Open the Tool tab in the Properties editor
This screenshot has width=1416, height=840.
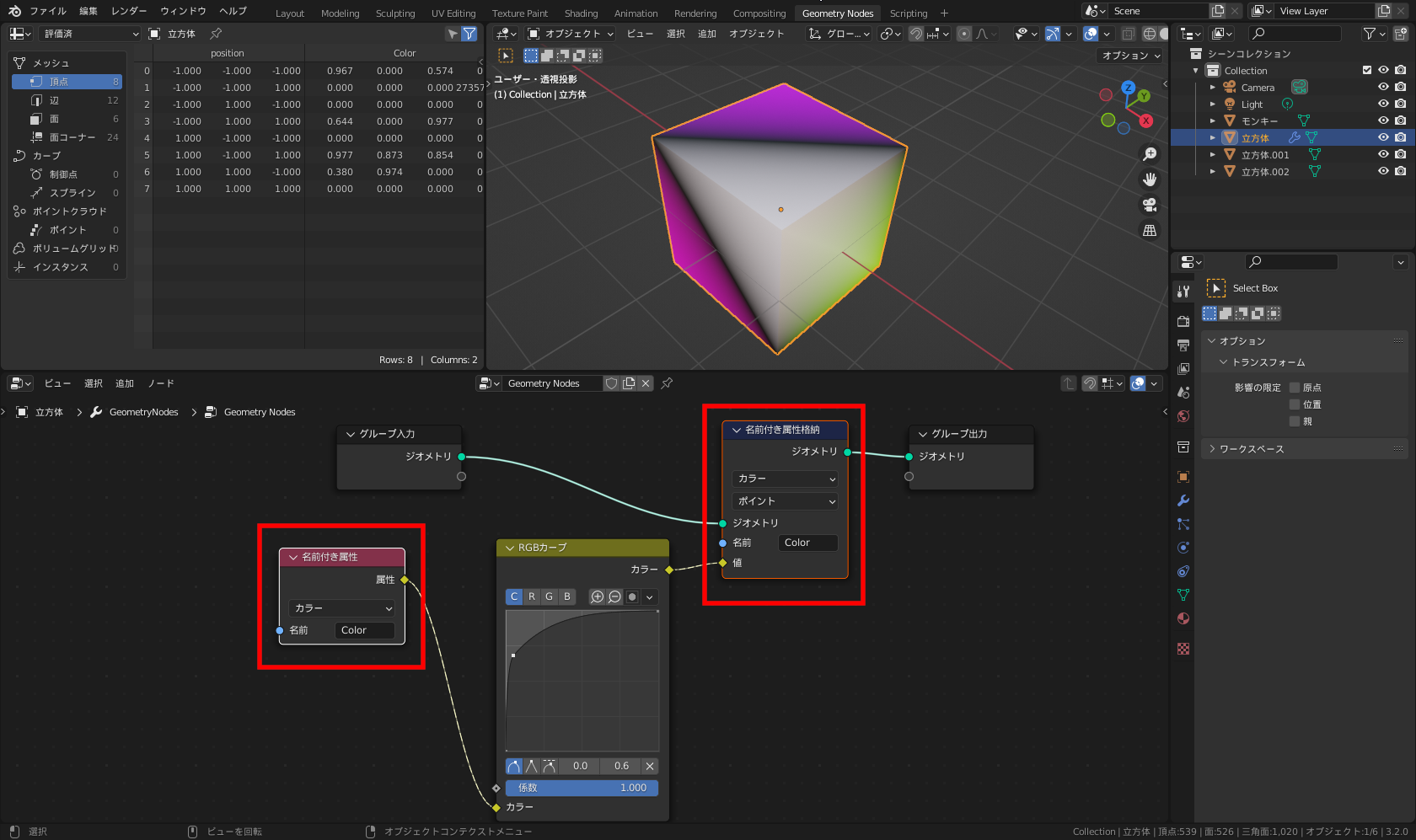[1183, 292]
